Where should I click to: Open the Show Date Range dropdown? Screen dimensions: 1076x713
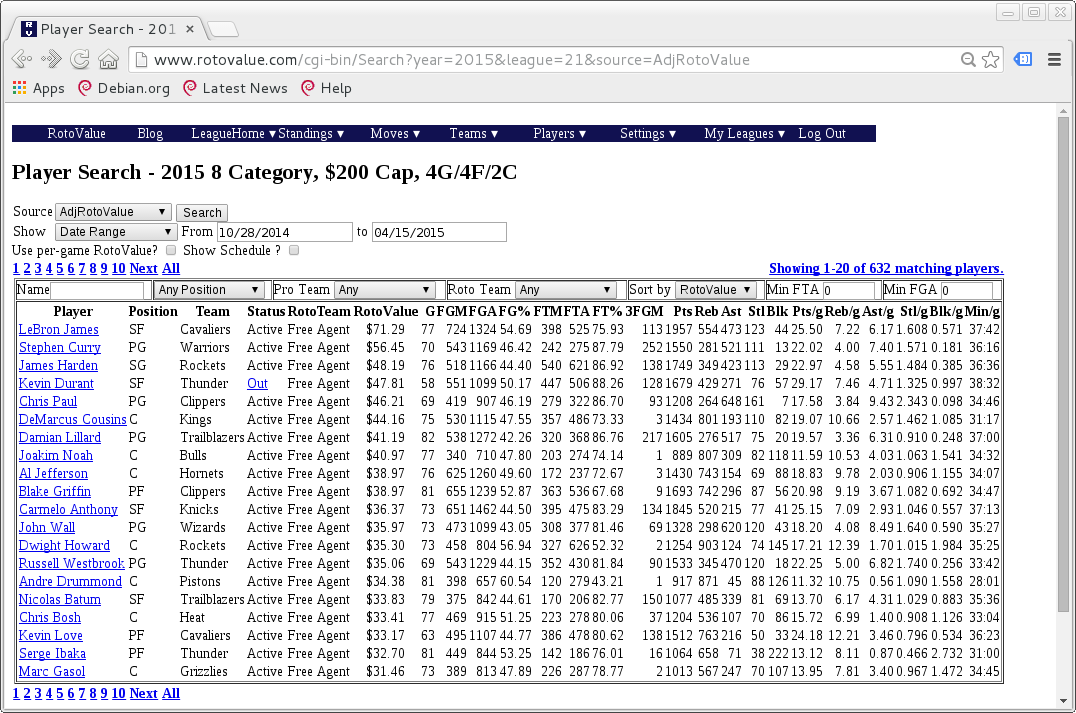116,232
